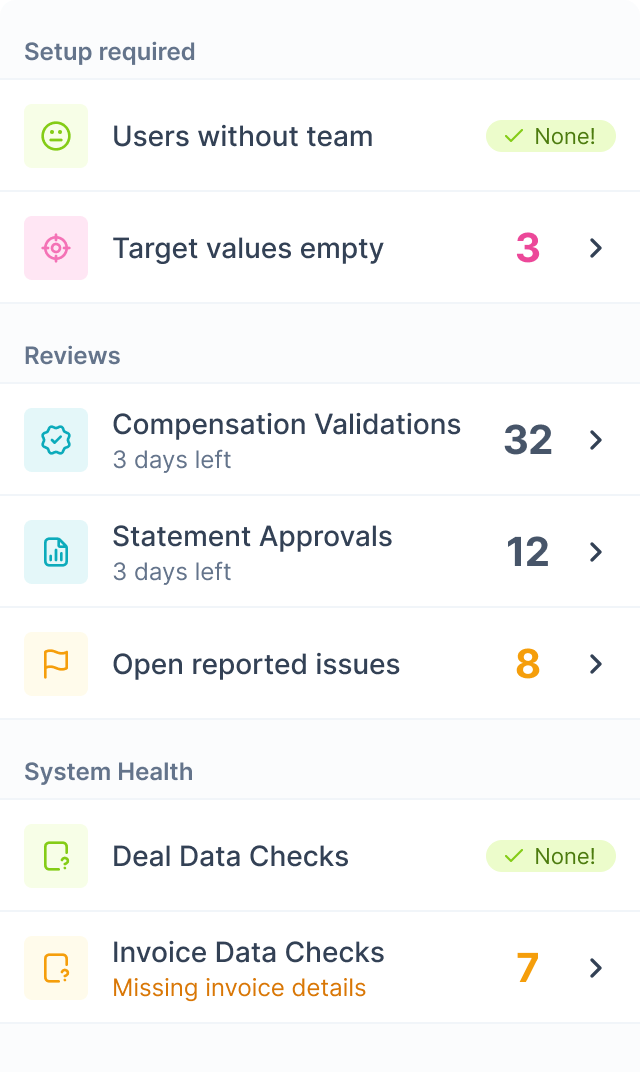Image resolution: width=640 pixels, height=1072 pixels.
Task: Click the count 32 for Compensation Validations
Action: click(x=528, y=440)
